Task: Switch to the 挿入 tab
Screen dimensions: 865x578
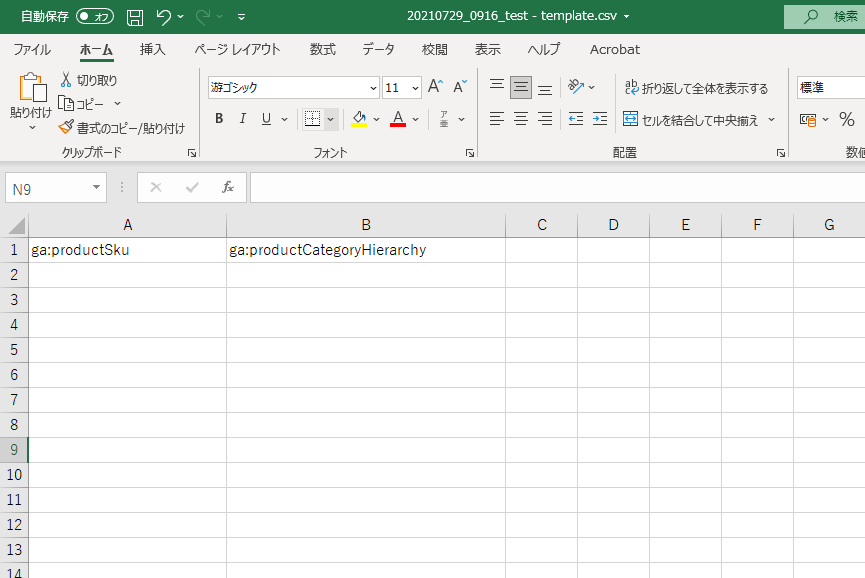Action: tap(153, 50)
